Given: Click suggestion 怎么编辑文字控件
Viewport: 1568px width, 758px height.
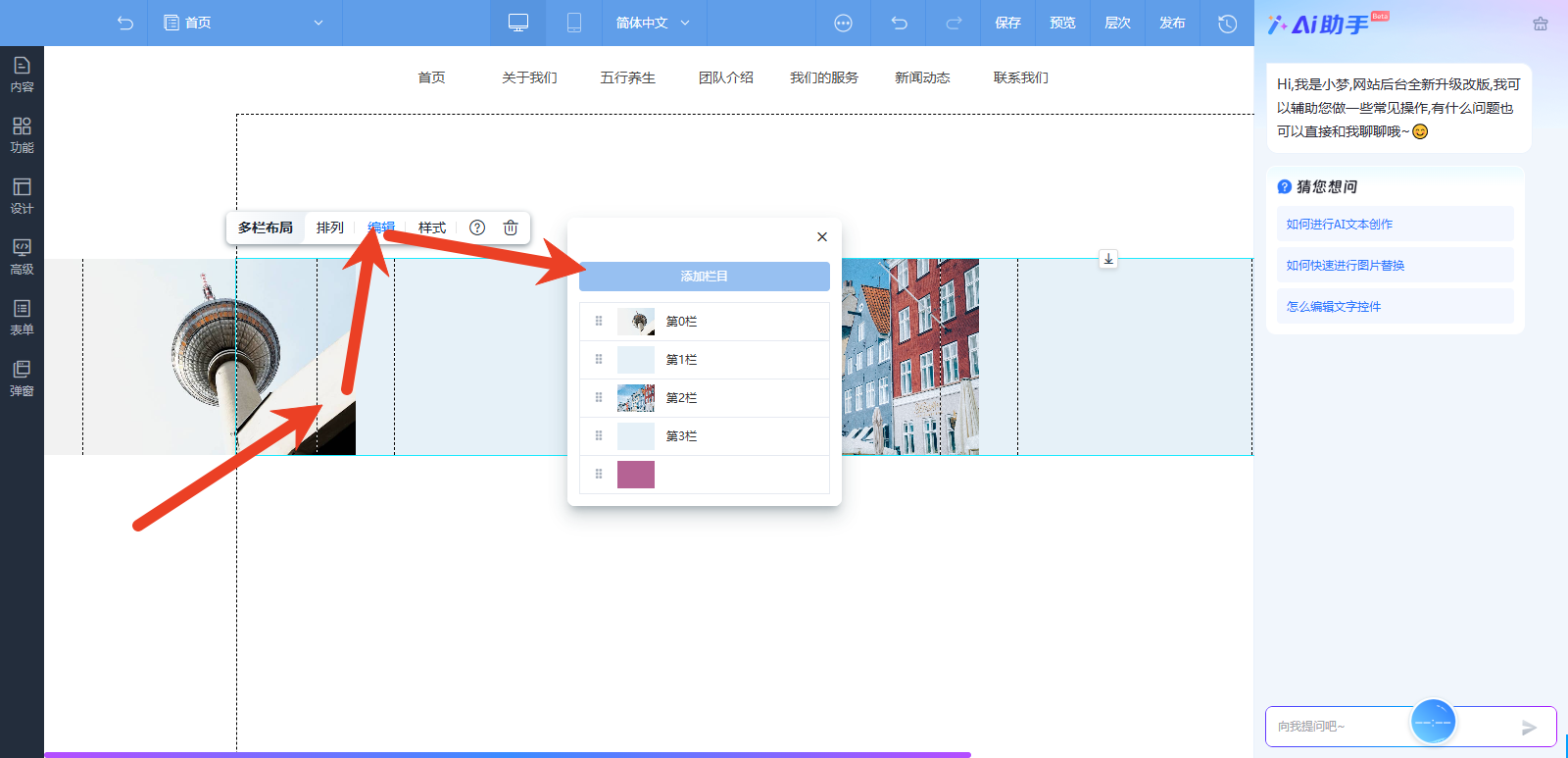Looking at the screenshot, I should click(1395, 306).
